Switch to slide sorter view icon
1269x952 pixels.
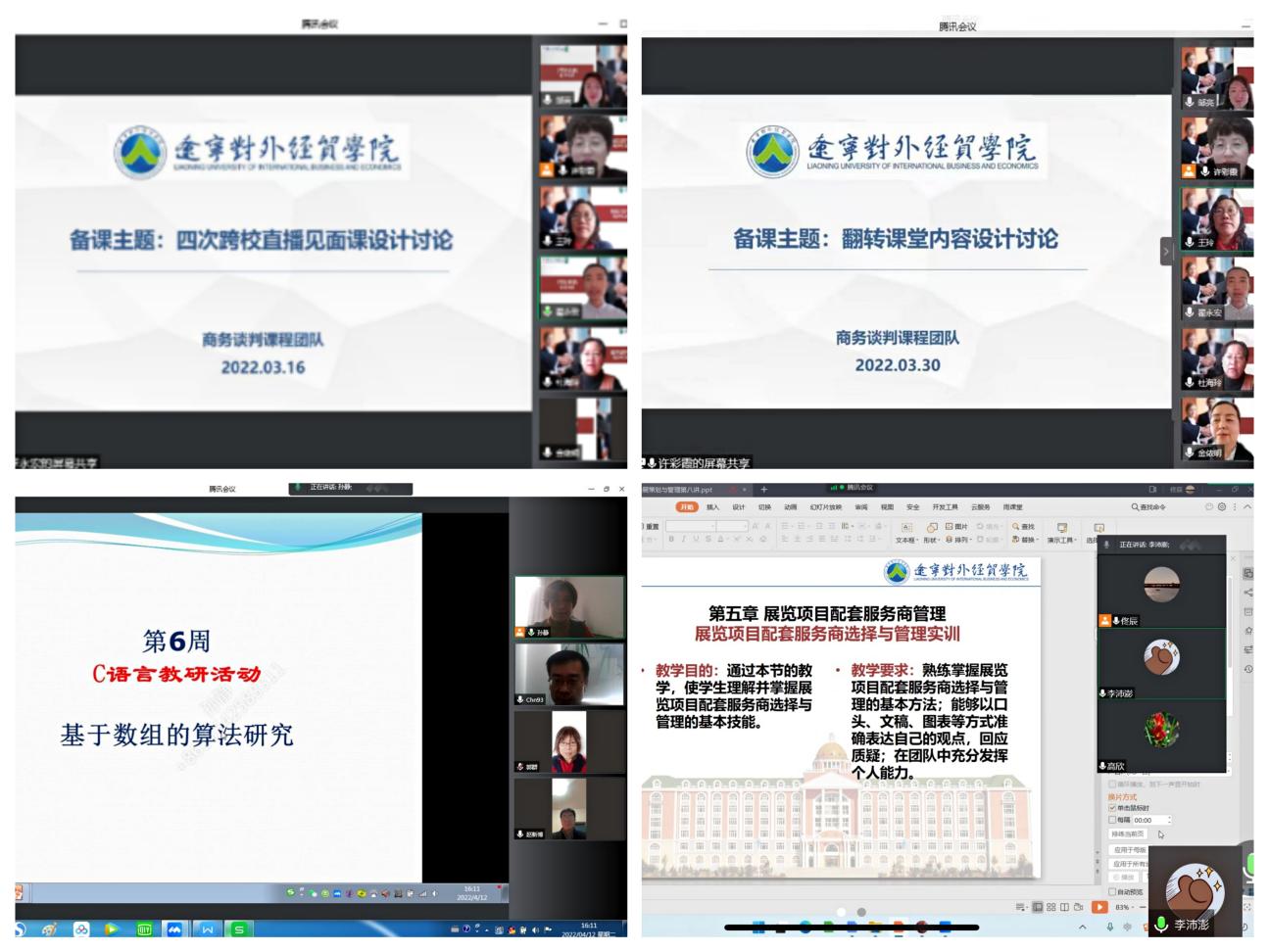[x=1051, y=907]
